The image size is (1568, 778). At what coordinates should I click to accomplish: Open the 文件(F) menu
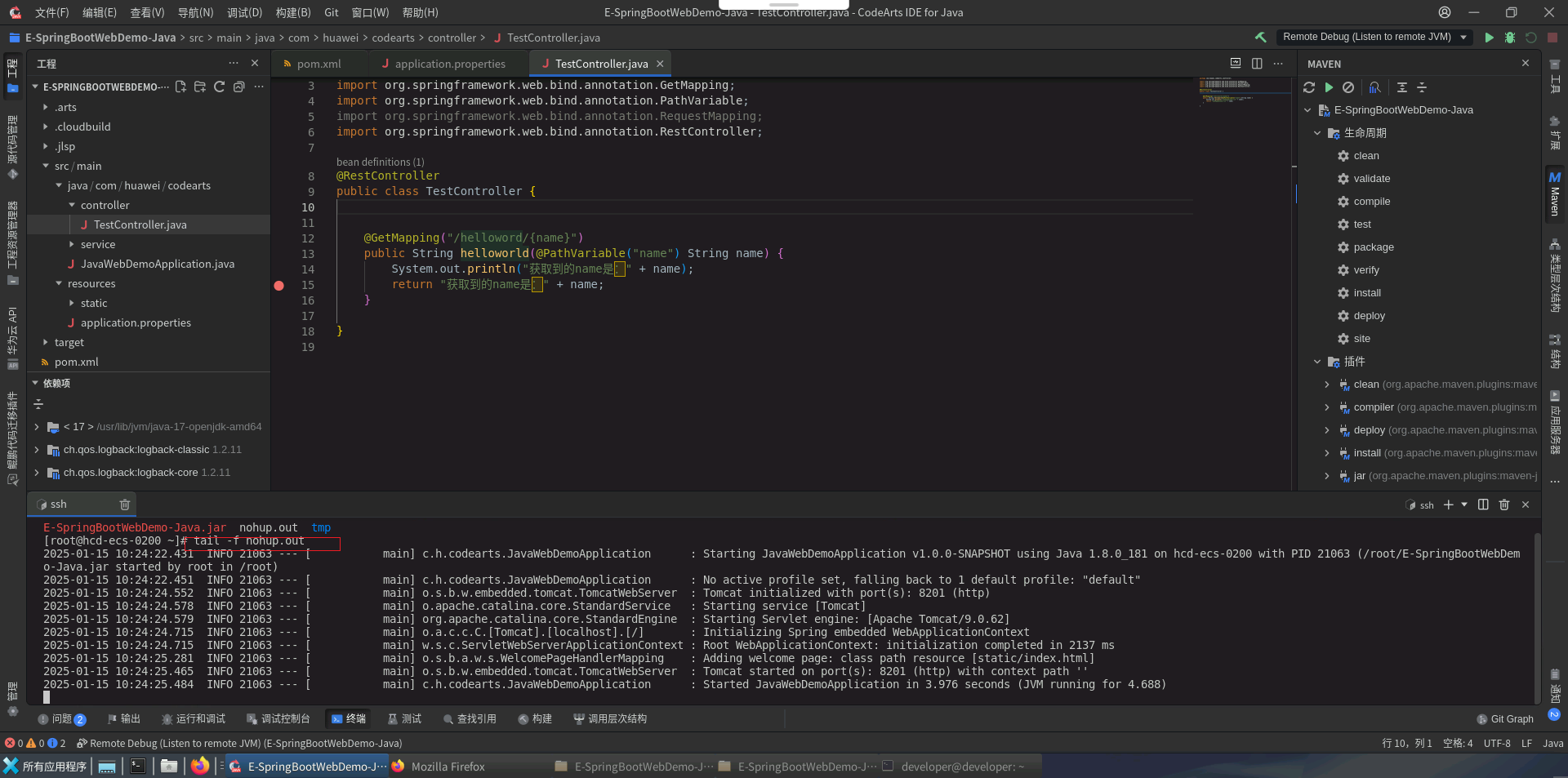click(x=52, y=12)
